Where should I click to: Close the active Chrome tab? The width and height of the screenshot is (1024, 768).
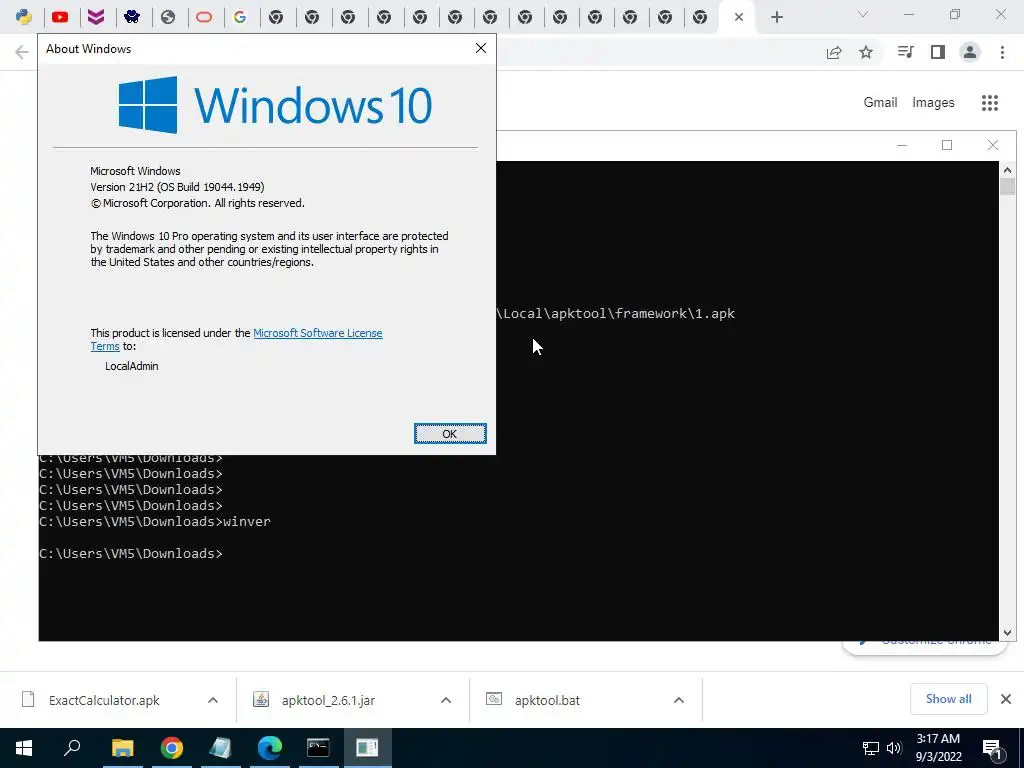click(739, 17)
